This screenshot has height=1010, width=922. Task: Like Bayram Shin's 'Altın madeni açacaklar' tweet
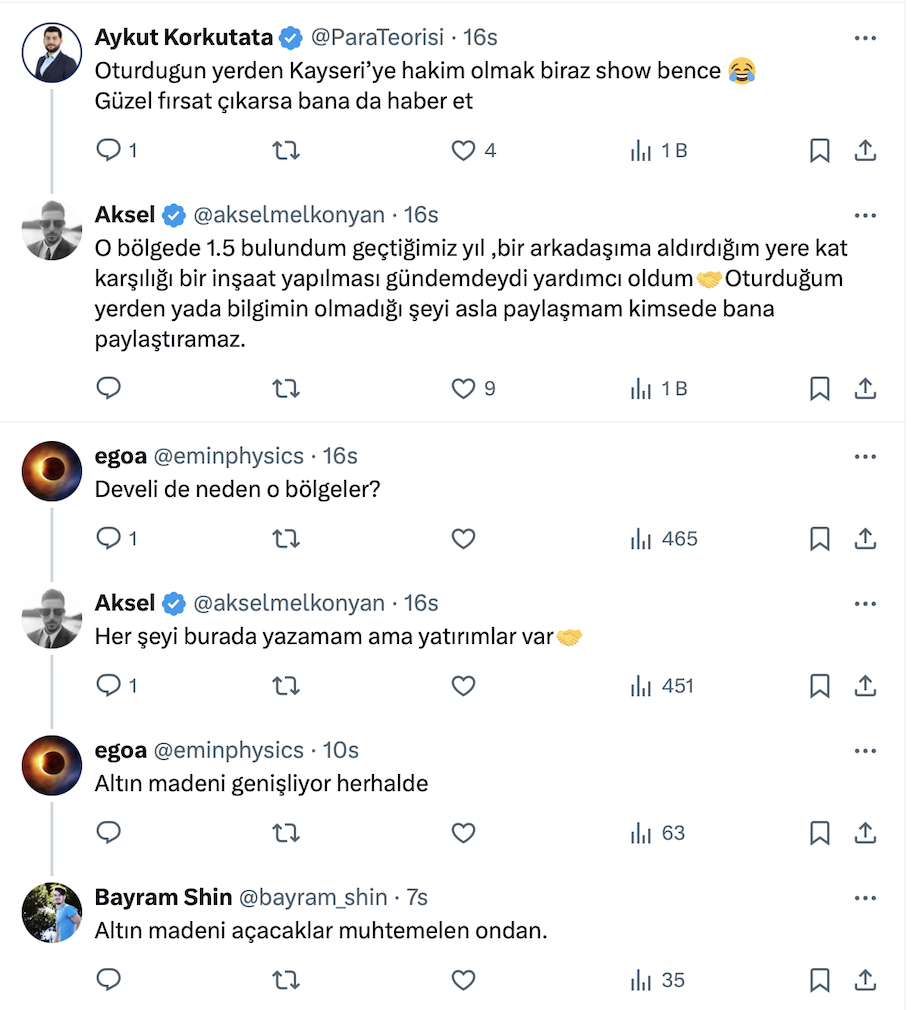[x=463, y=980]
